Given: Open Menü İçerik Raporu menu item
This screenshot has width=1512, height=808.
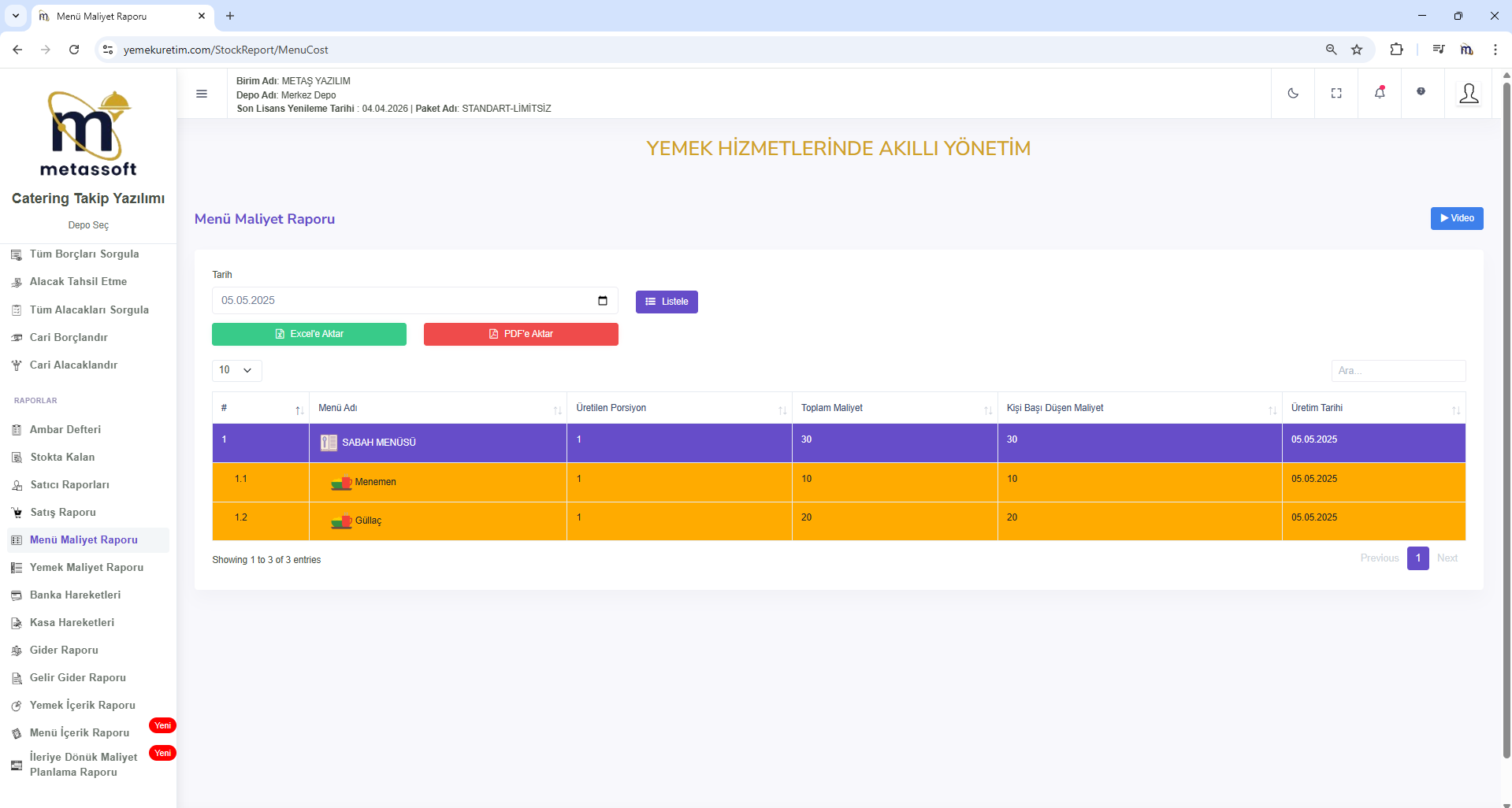Looking at the screenshot, I should tap(80, 733).
